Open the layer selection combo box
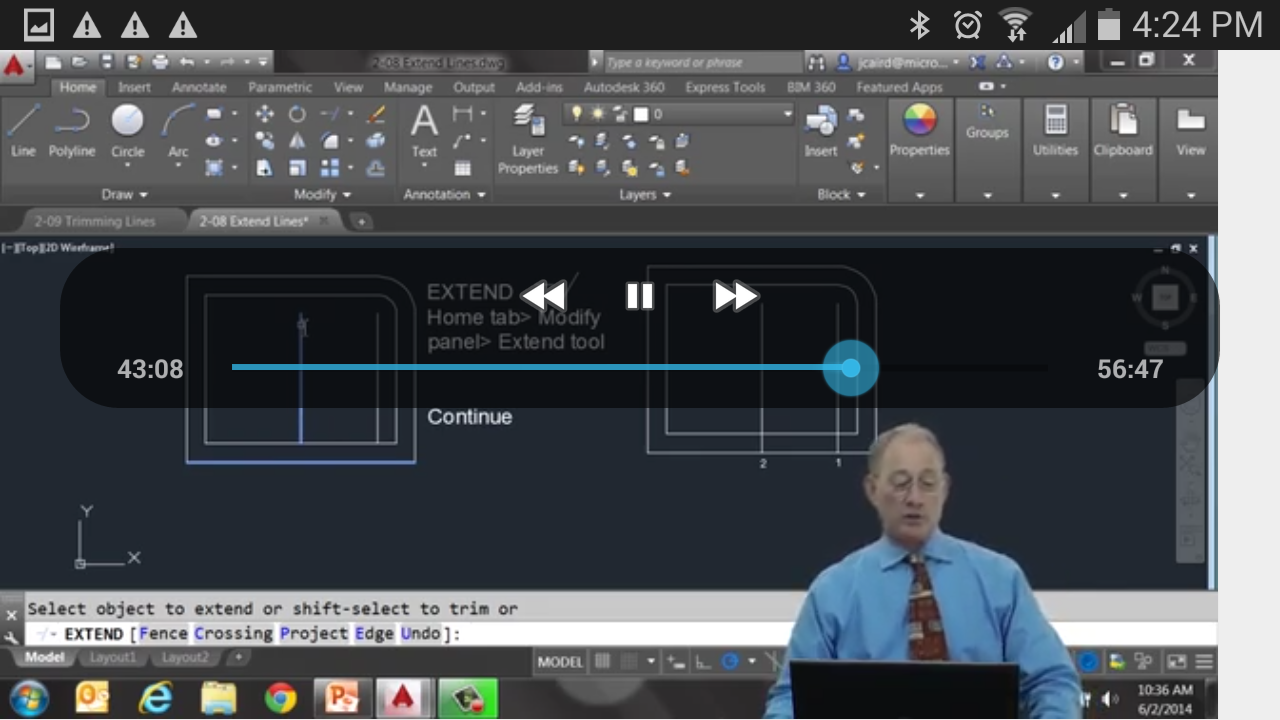The width and height of the screenshot is (1280, 720). (x=679, y=114)
